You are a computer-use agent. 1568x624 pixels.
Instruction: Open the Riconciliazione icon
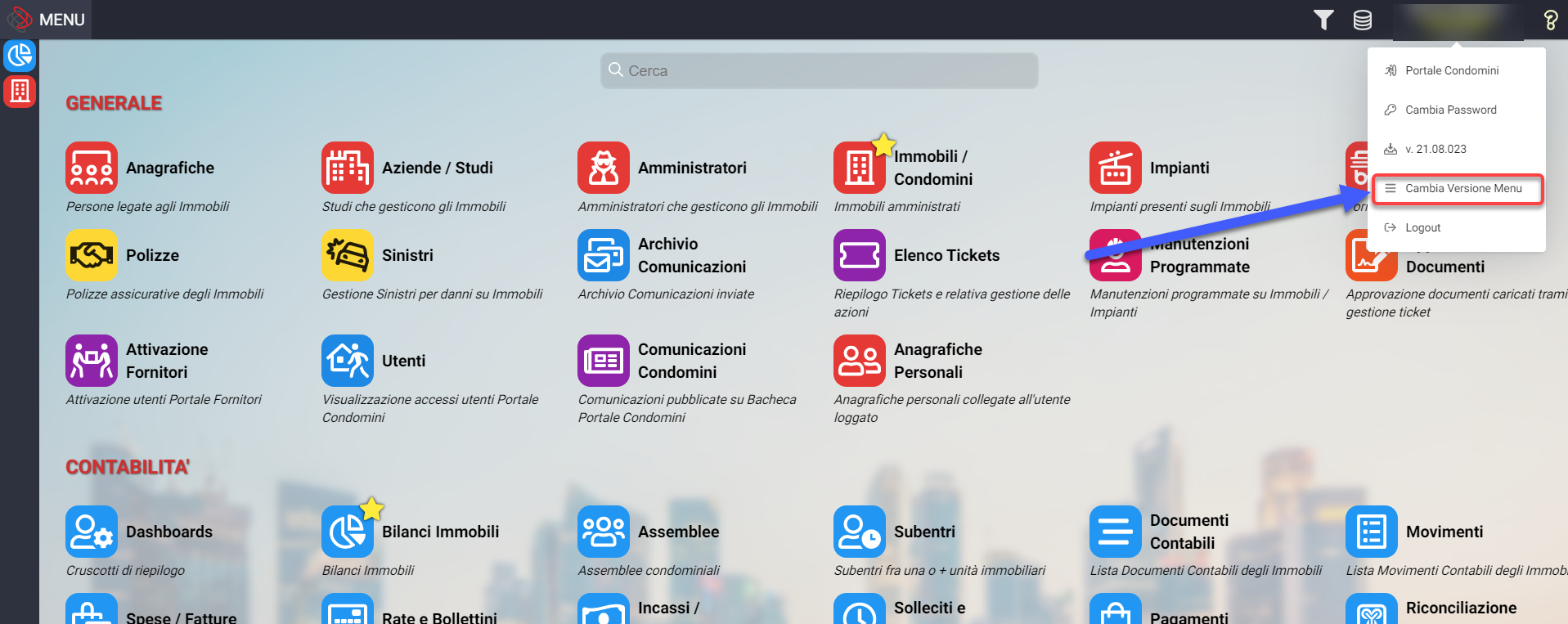[x=1372, y=609]
